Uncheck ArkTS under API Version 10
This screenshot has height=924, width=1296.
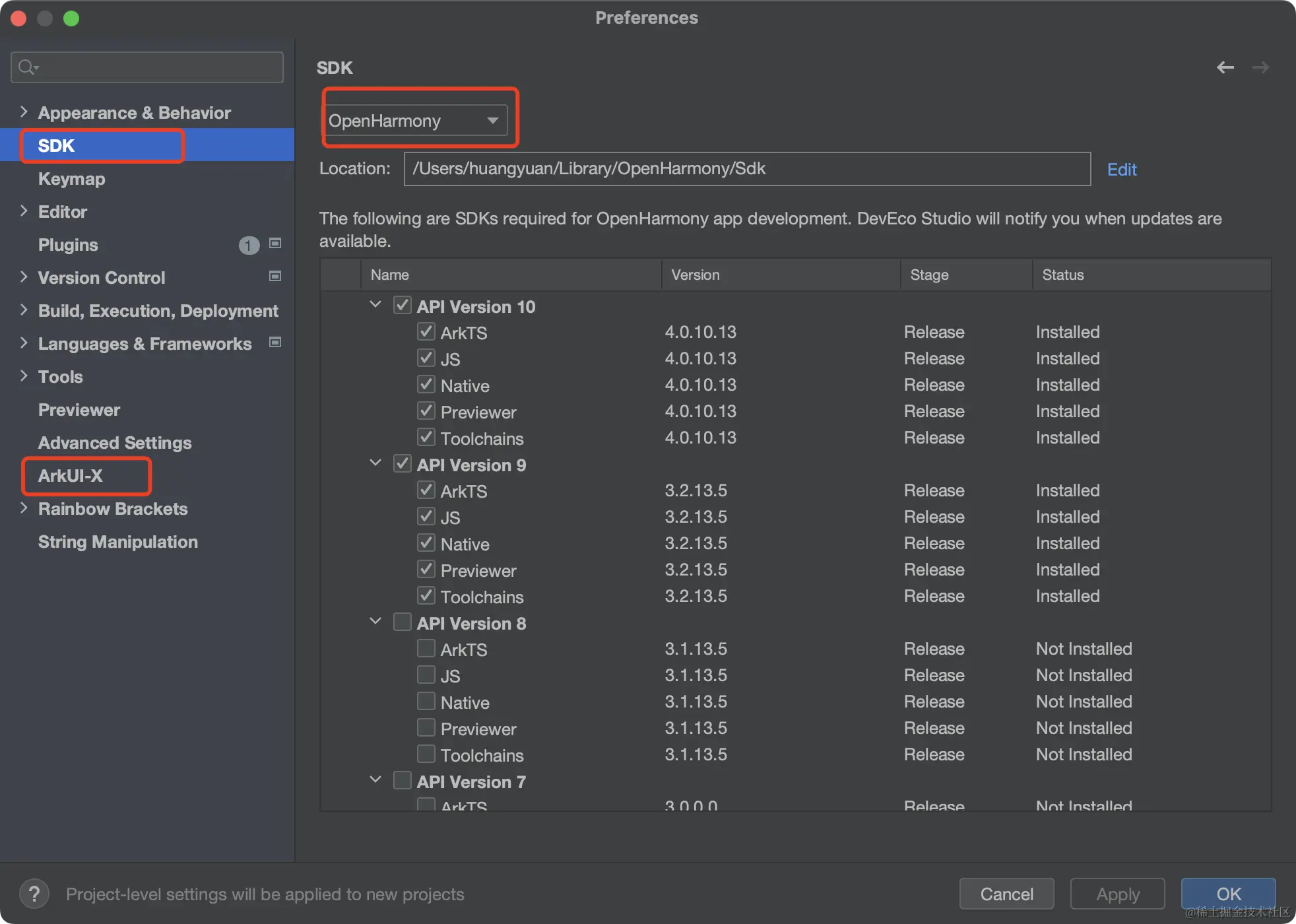point(426,332)
